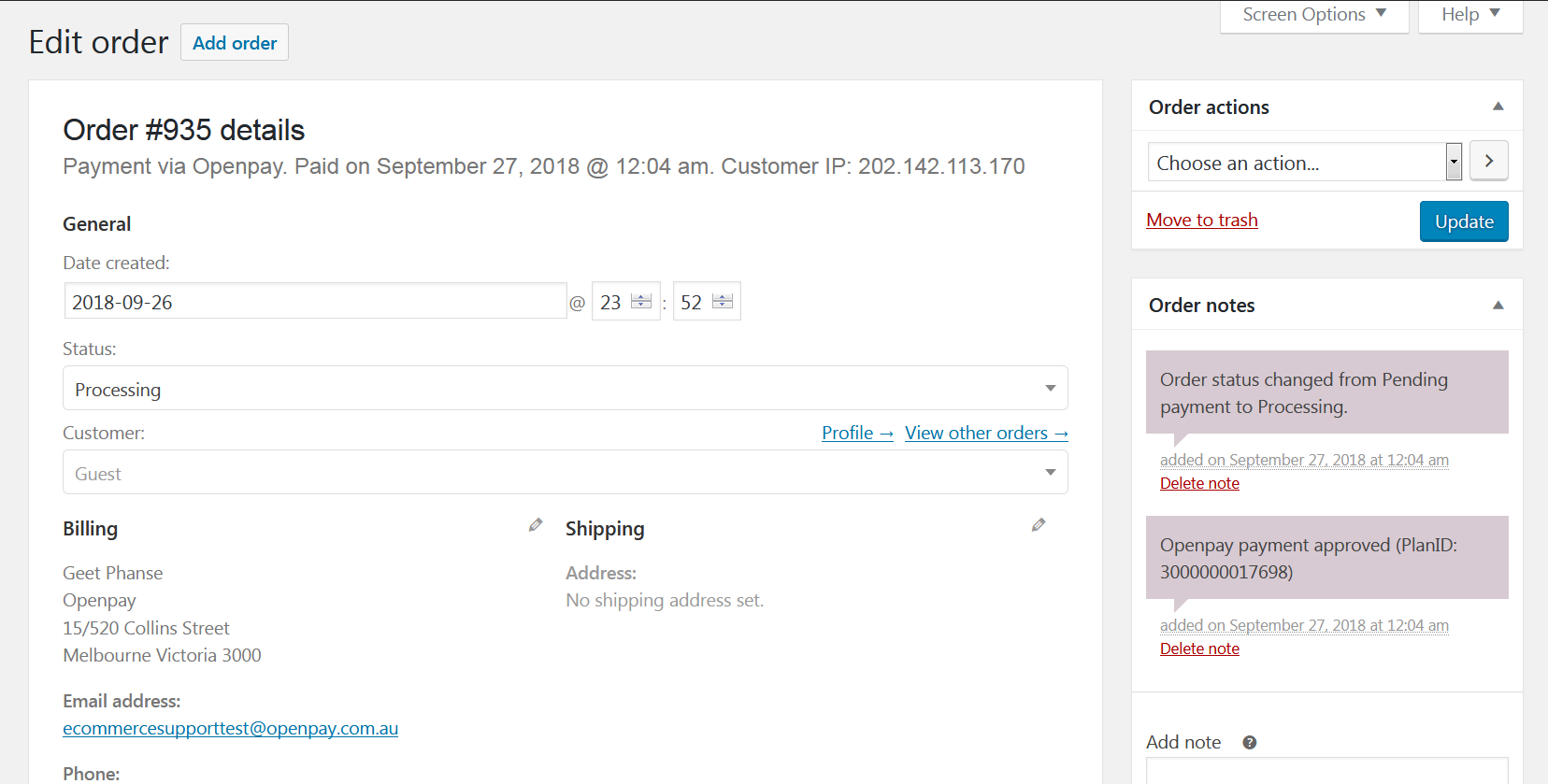Open the Screen Options tab
This screenshot has height=784, width=1548.
pyautogui.click(x=1313, y=15)
